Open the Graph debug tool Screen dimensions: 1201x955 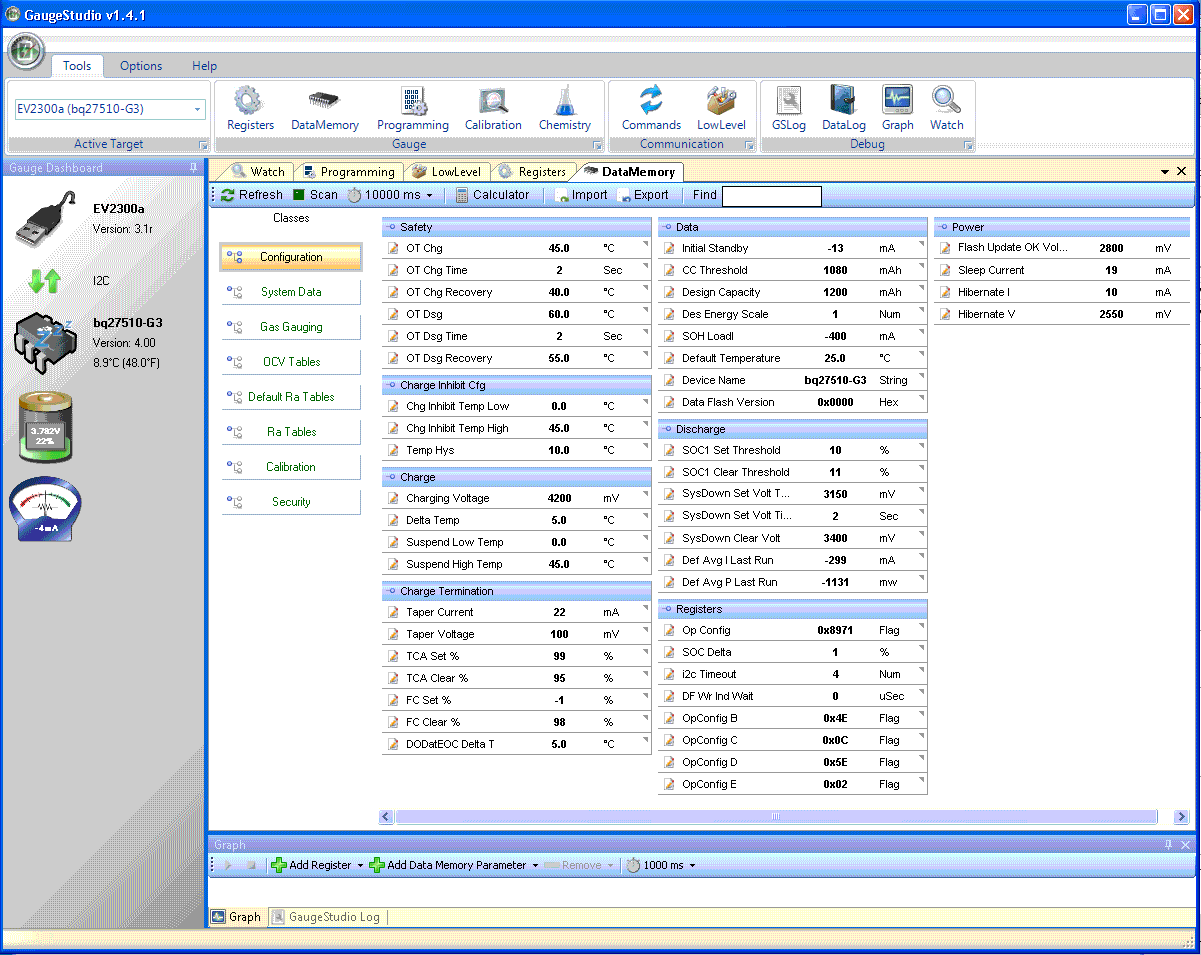(x=897, y=108)
